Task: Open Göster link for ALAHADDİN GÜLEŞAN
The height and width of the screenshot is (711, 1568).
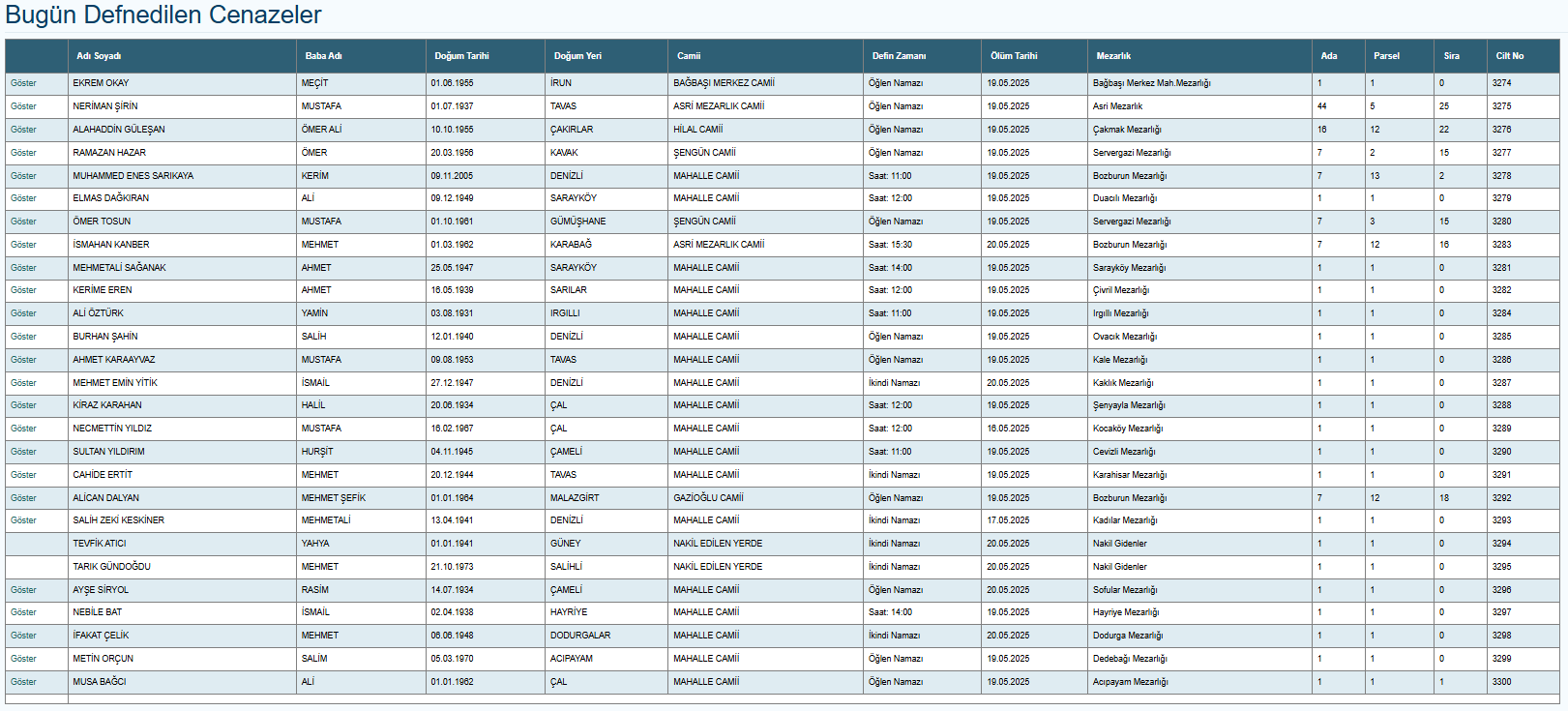Action: (x=23, y=130)
